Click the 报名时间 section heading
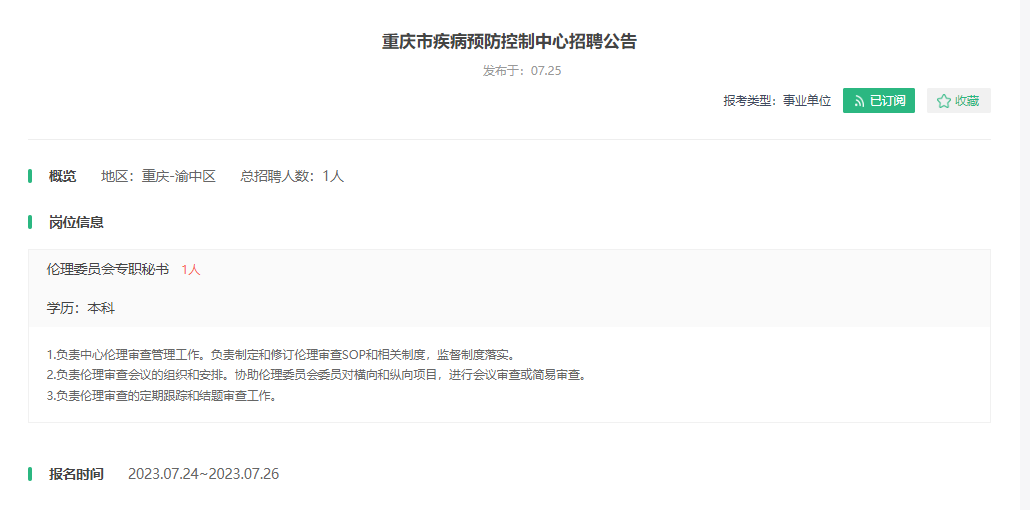The image size is (1030, 510). click(76, 474)
